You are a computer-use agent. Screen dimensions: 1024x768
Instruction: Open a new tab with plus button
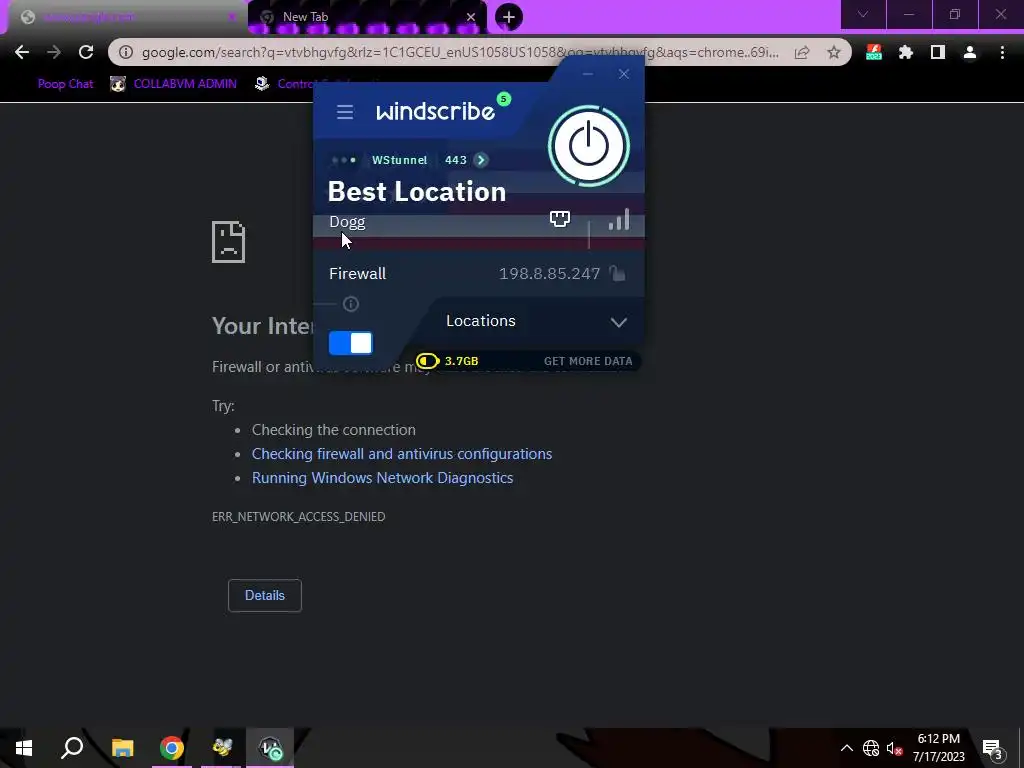coord(509,17)
